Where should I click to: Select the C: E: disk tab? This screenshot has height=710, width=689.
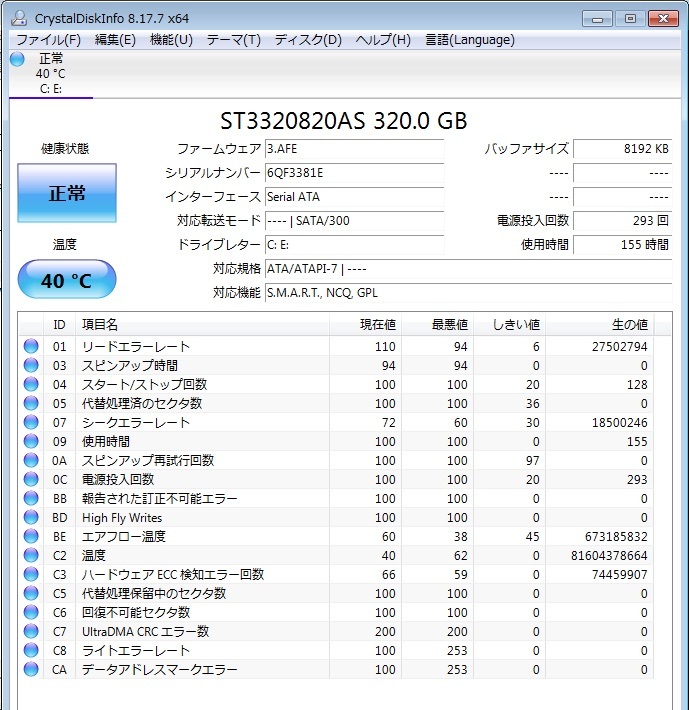tap(51, 74)
